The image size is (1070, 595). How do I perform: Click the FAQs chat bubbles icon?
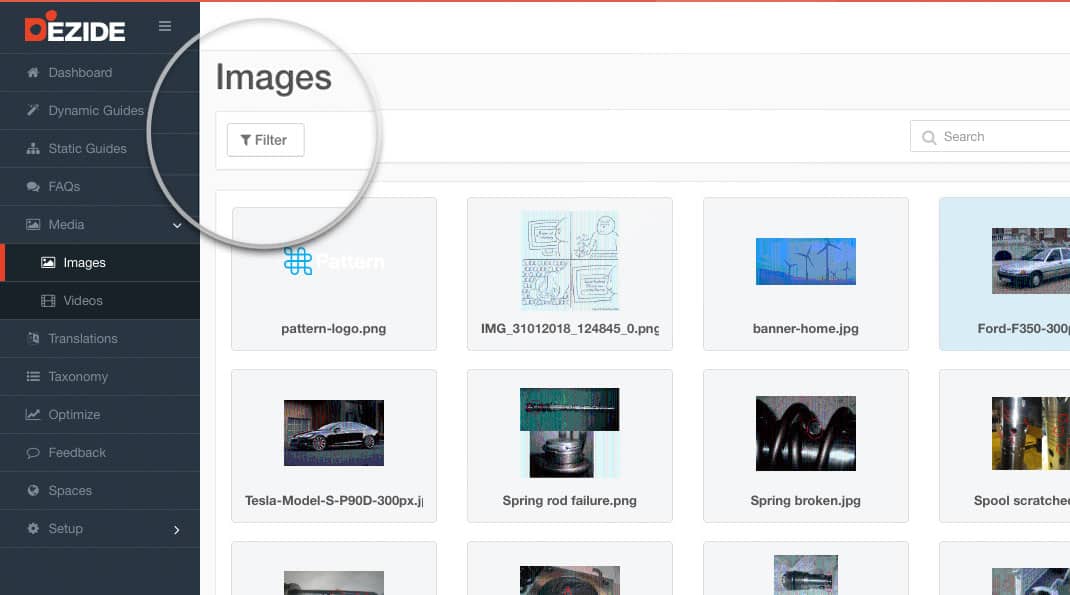pos(33,187)
